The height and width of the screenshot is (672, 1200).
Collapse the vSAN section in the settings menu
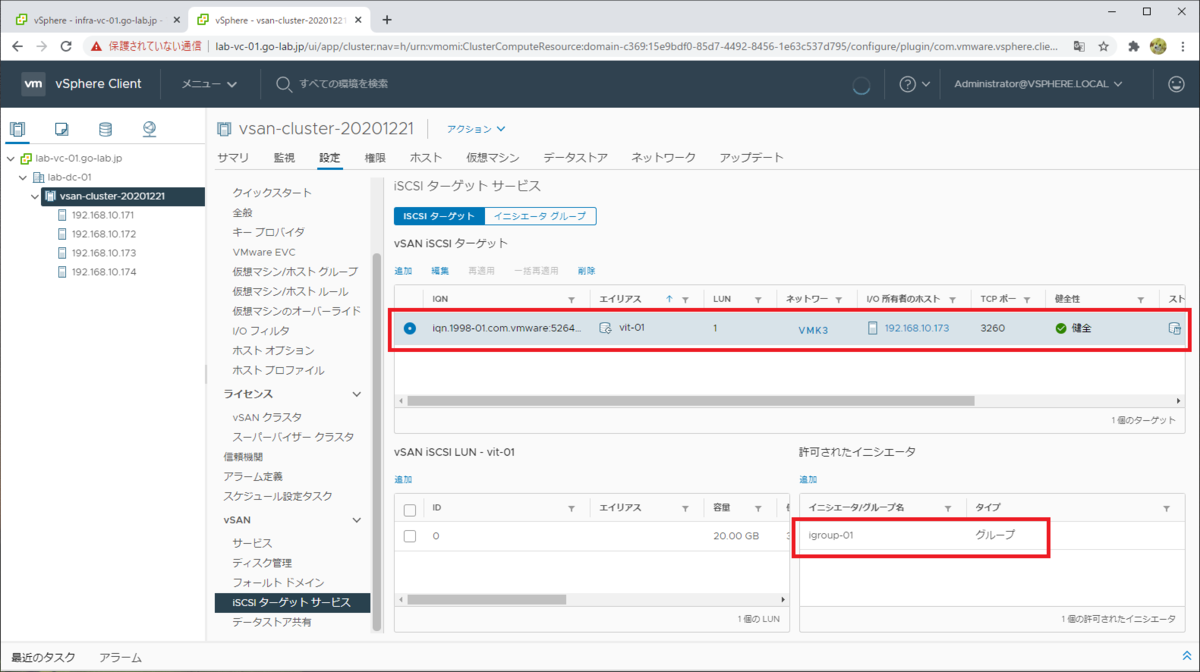[x=356, y=520]
